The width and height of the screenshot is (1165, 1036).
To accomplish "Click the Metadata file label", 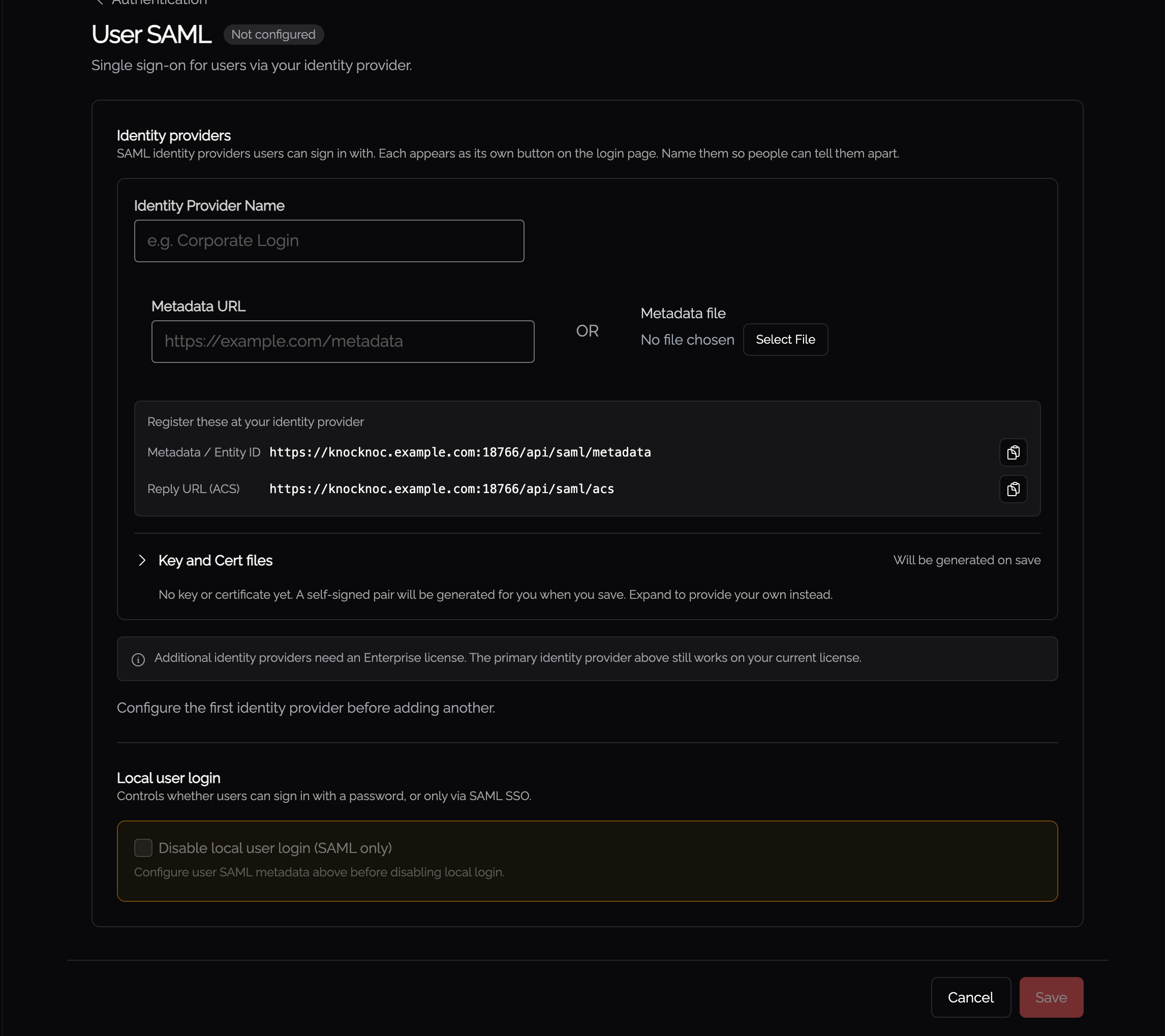I will (683, 313).
